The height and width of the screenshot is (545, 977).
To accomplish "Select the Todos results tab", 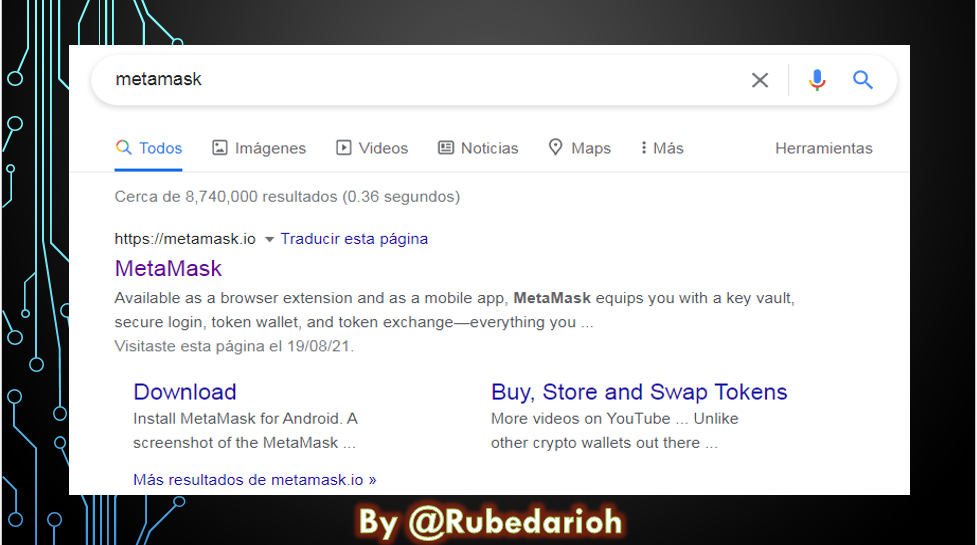I will [149, 148].
